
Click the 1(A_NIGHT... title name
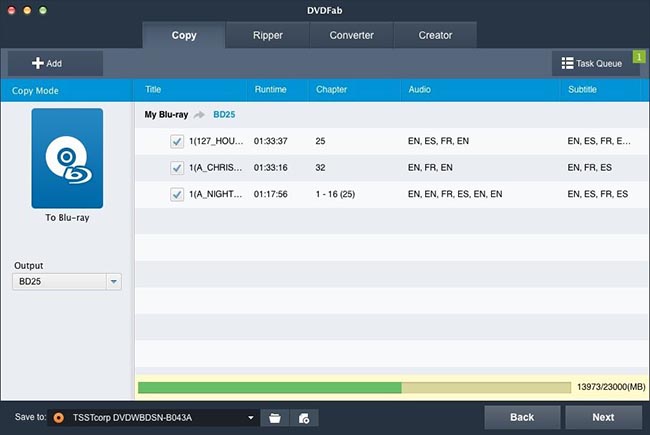(216, 194)
